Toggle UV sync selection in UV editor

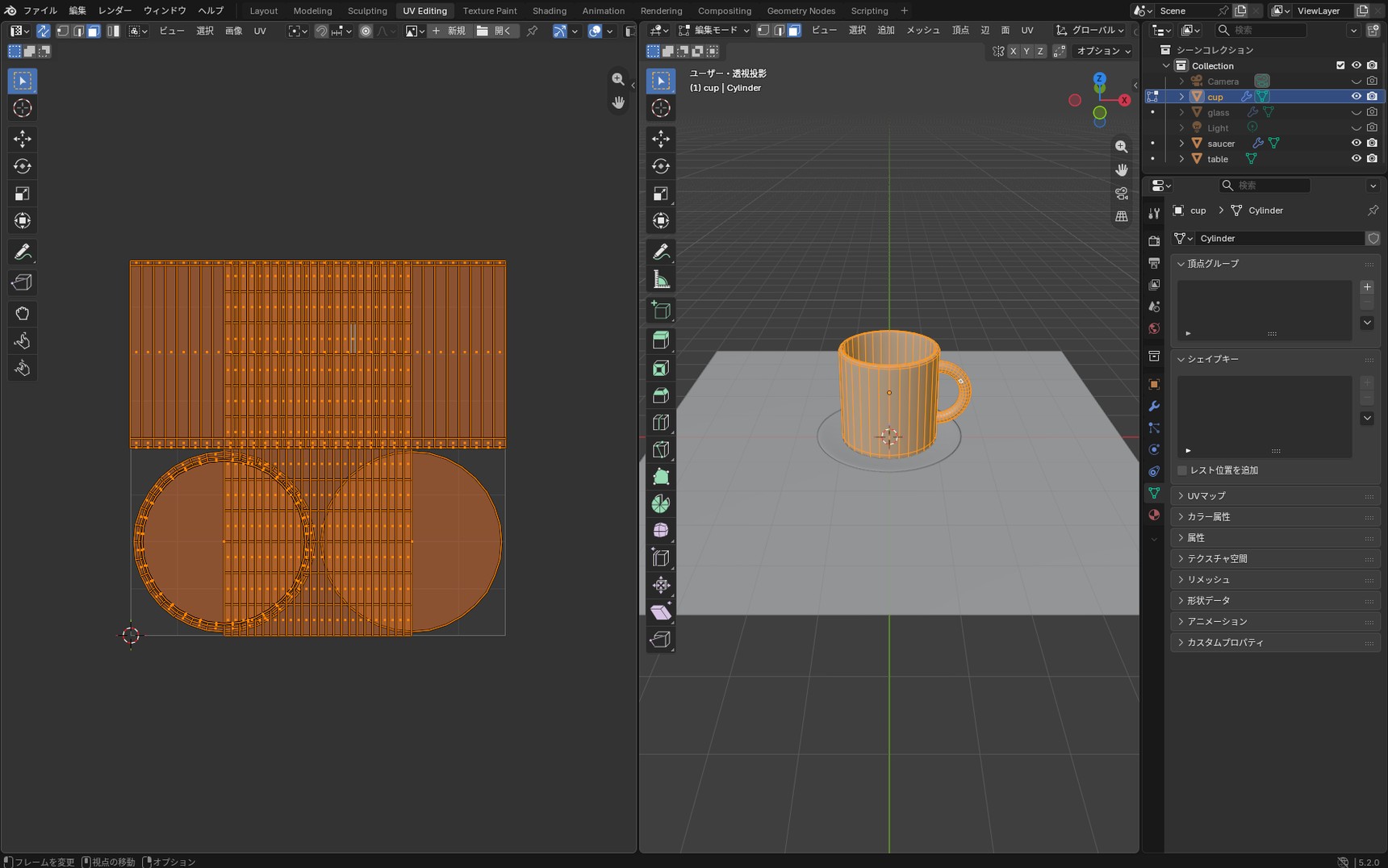tap(44, 31)
